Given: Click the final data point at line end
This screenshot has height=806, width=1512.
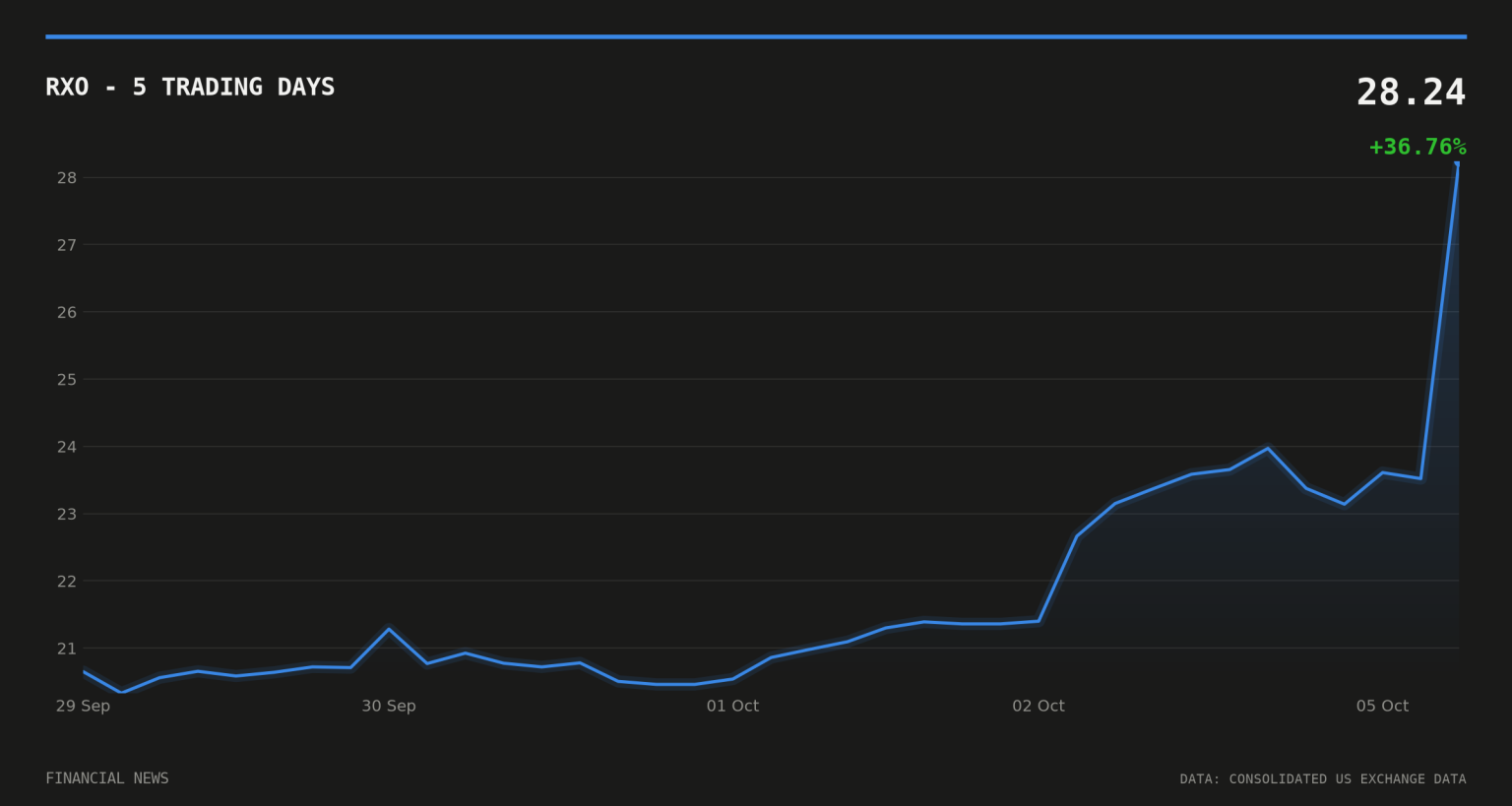Looking at the screenshot, I should [1457, 164].
